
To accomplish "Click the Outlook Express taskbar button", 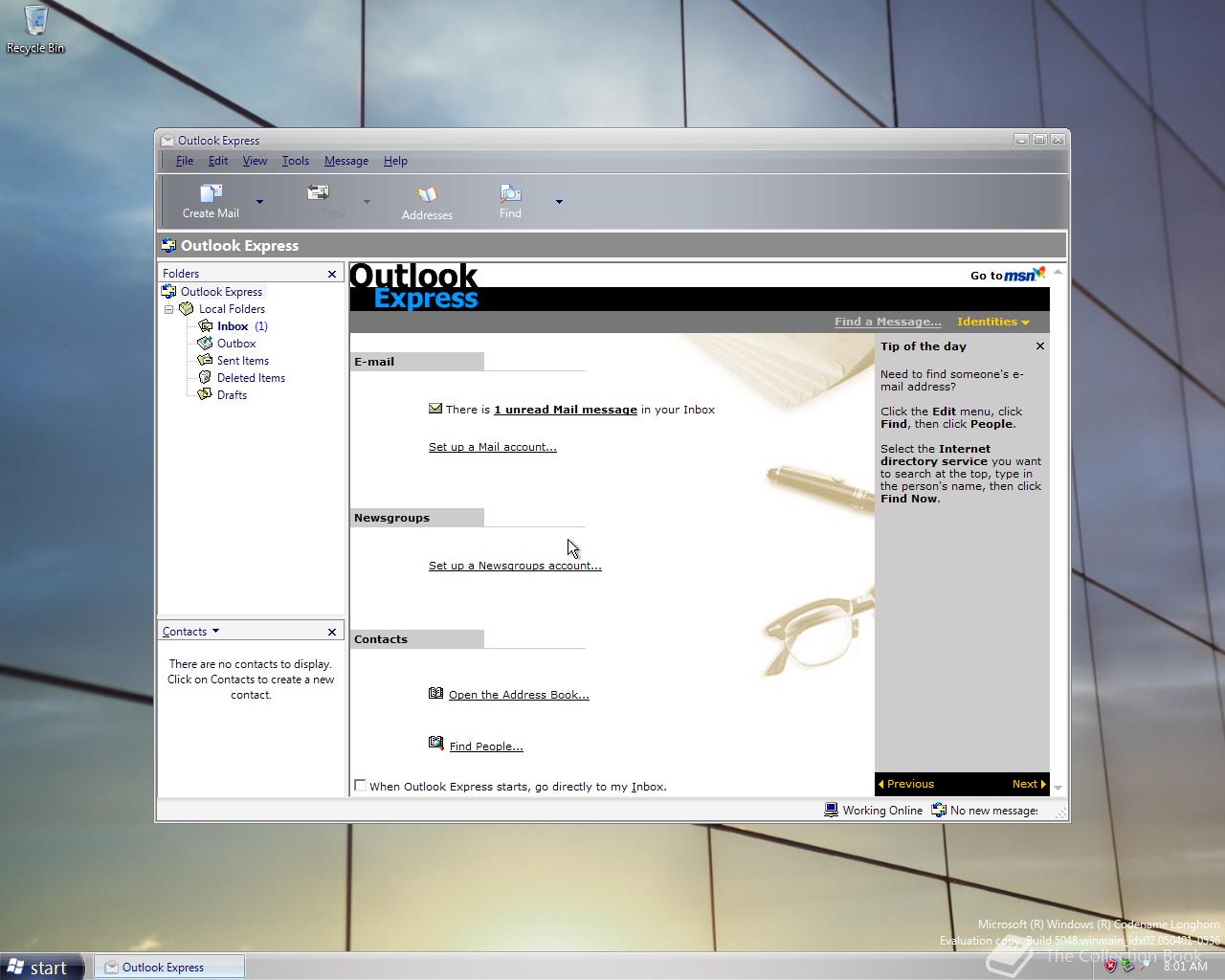I will tap(169, 968).
